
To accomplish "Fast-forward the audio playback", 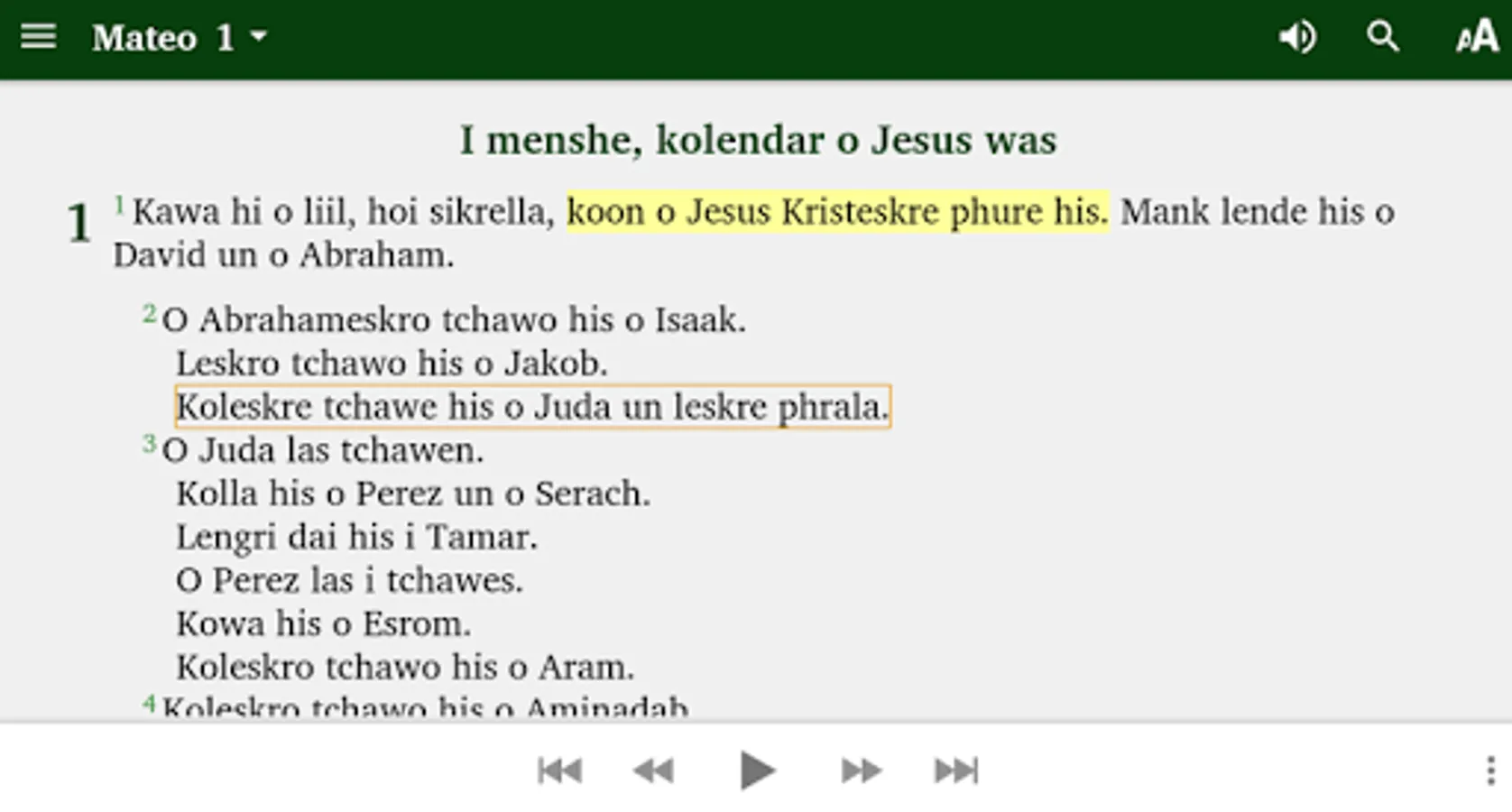I will (x=861, y=770).
